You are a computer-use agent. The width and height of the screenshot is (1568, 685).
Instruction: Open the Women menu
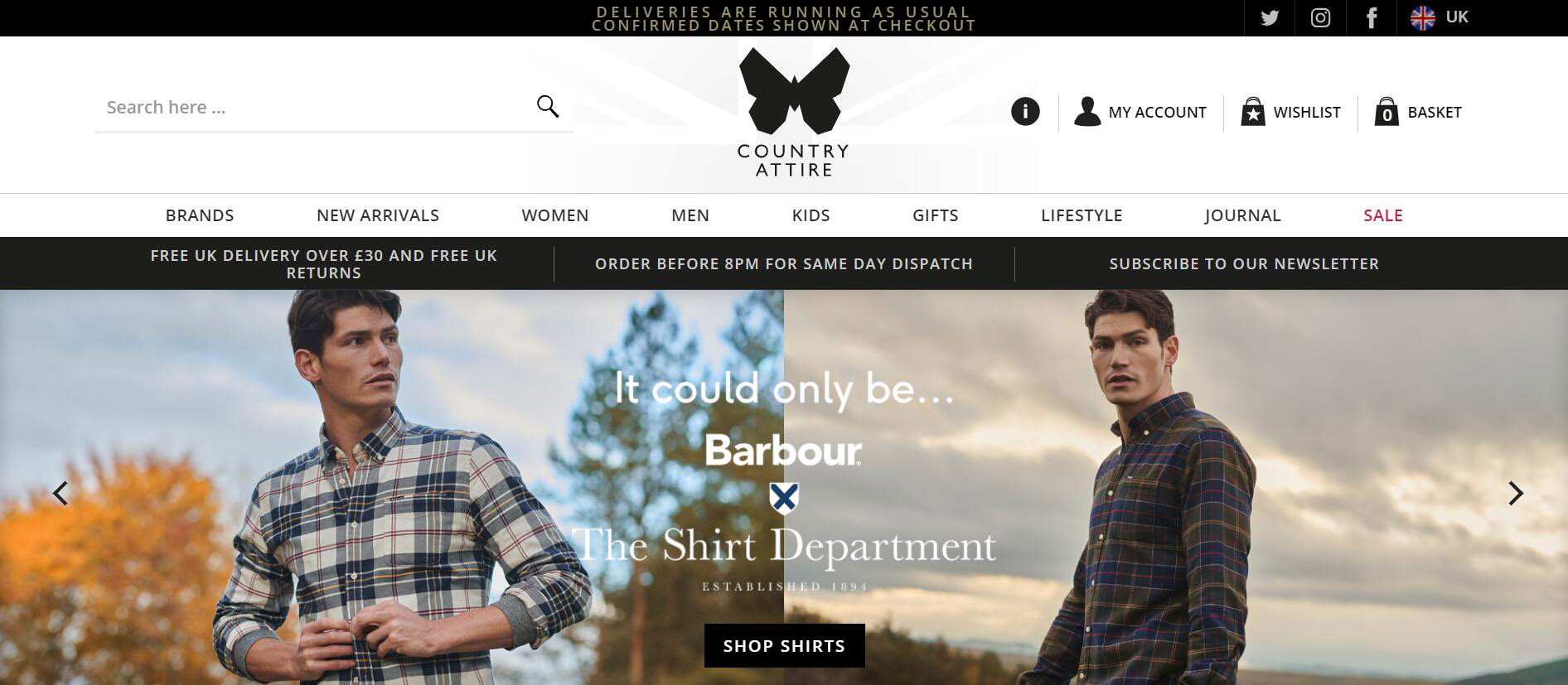pos(555,215)
